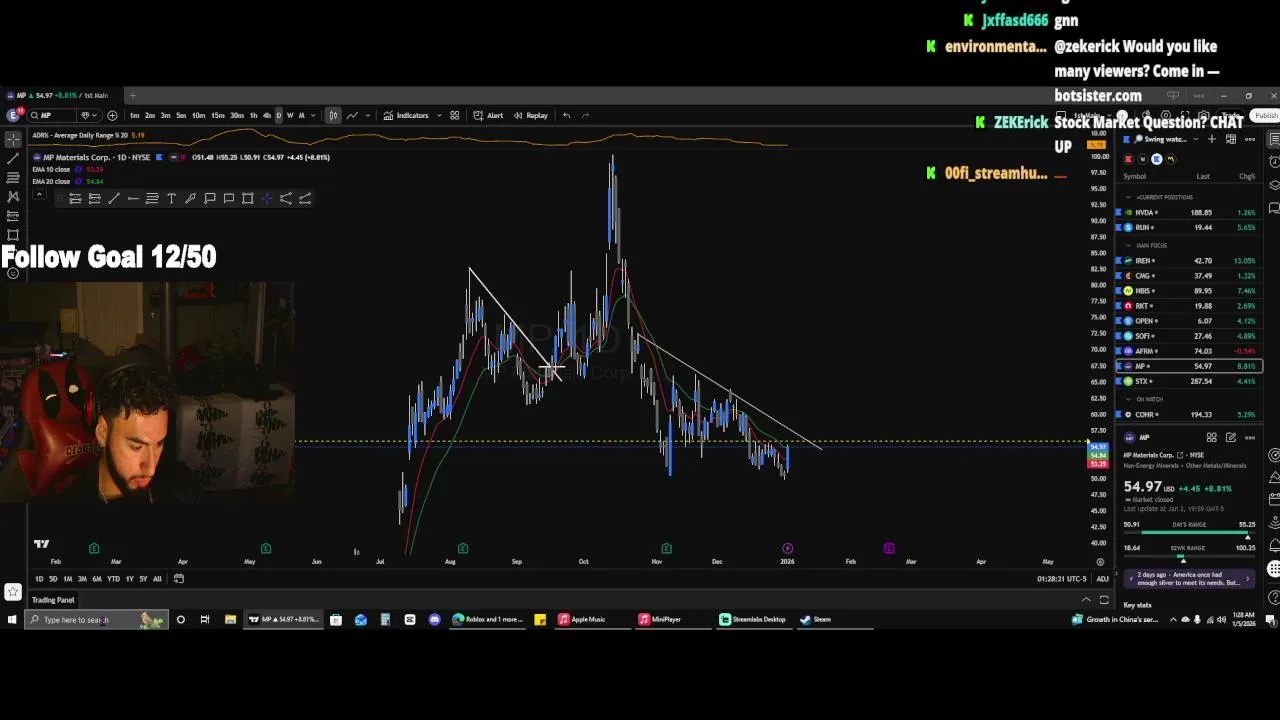Click the taskbar search box
Viewport: 1280px width, 720px height.
[x=96, y=619]
